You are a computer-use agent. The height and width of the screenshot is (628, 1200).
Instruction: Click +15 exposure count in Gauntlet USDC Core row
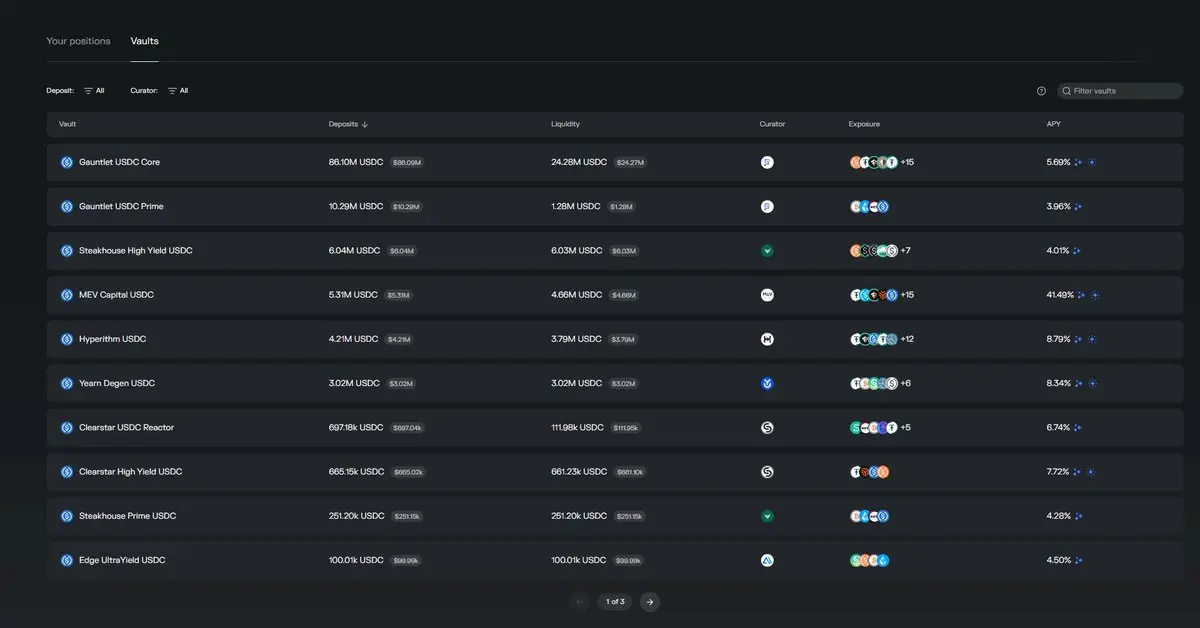click(907, 162)
